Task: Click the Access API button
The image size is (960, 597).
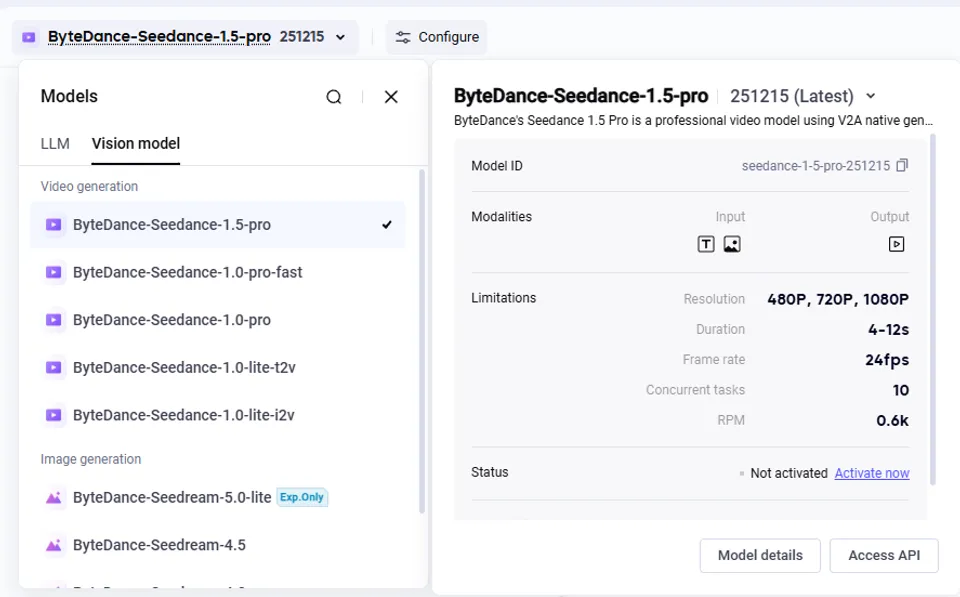Action: tap(884, 555)
